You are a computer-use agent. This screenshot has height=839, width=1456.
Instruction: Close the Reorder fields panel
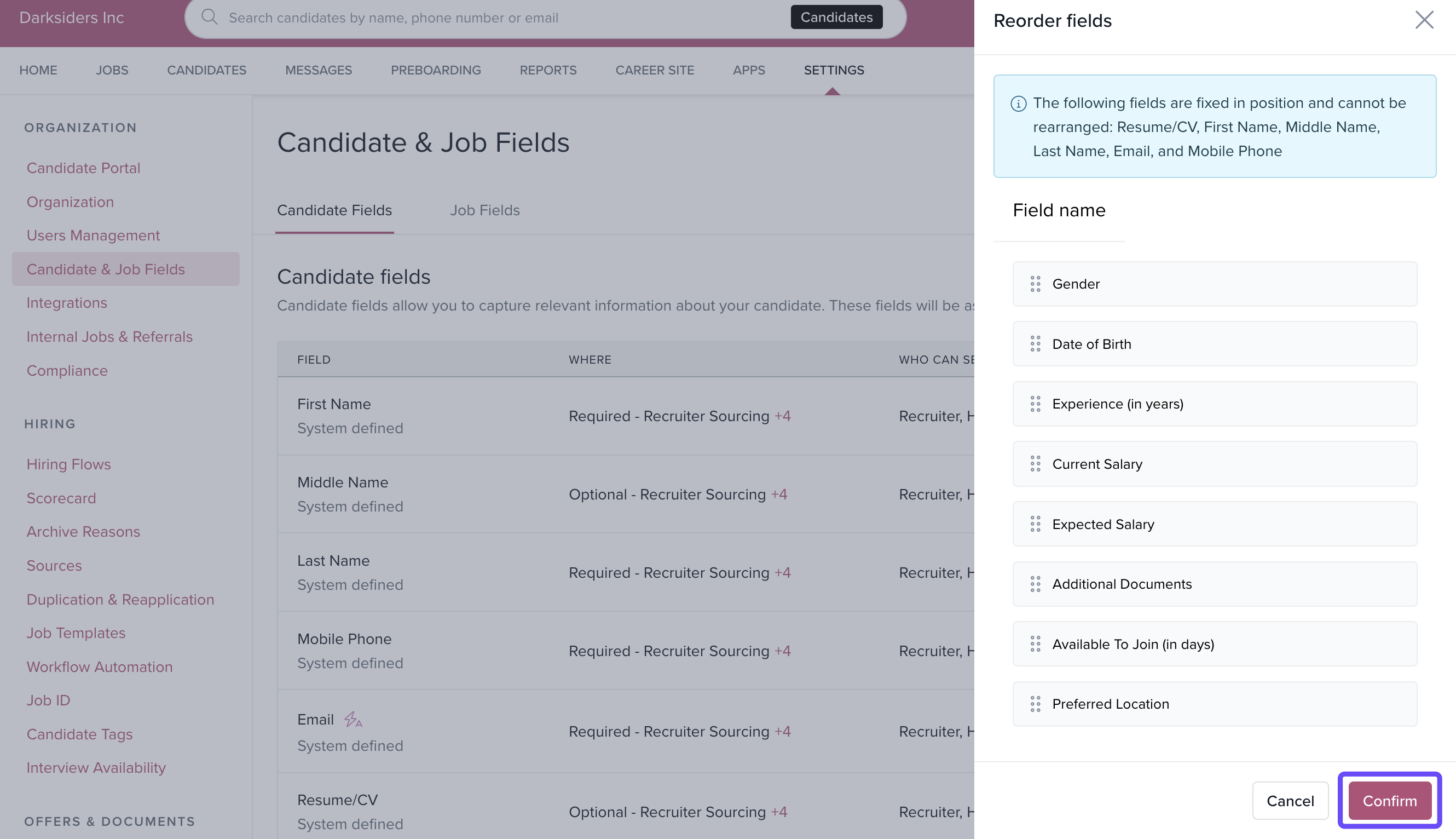pos(1424,20)
